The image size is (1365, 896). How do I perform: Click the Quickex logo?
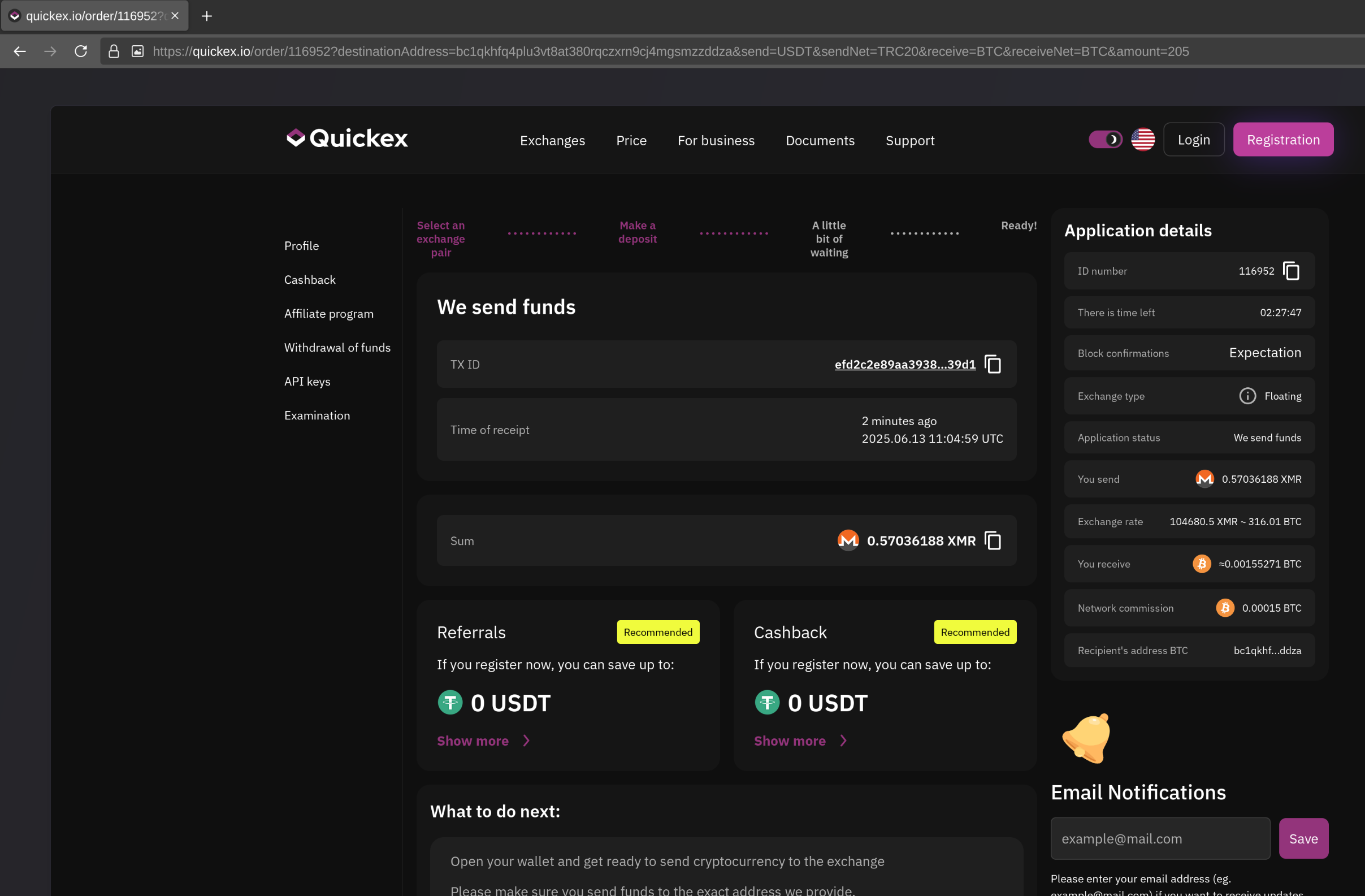[x=347, y=138]
